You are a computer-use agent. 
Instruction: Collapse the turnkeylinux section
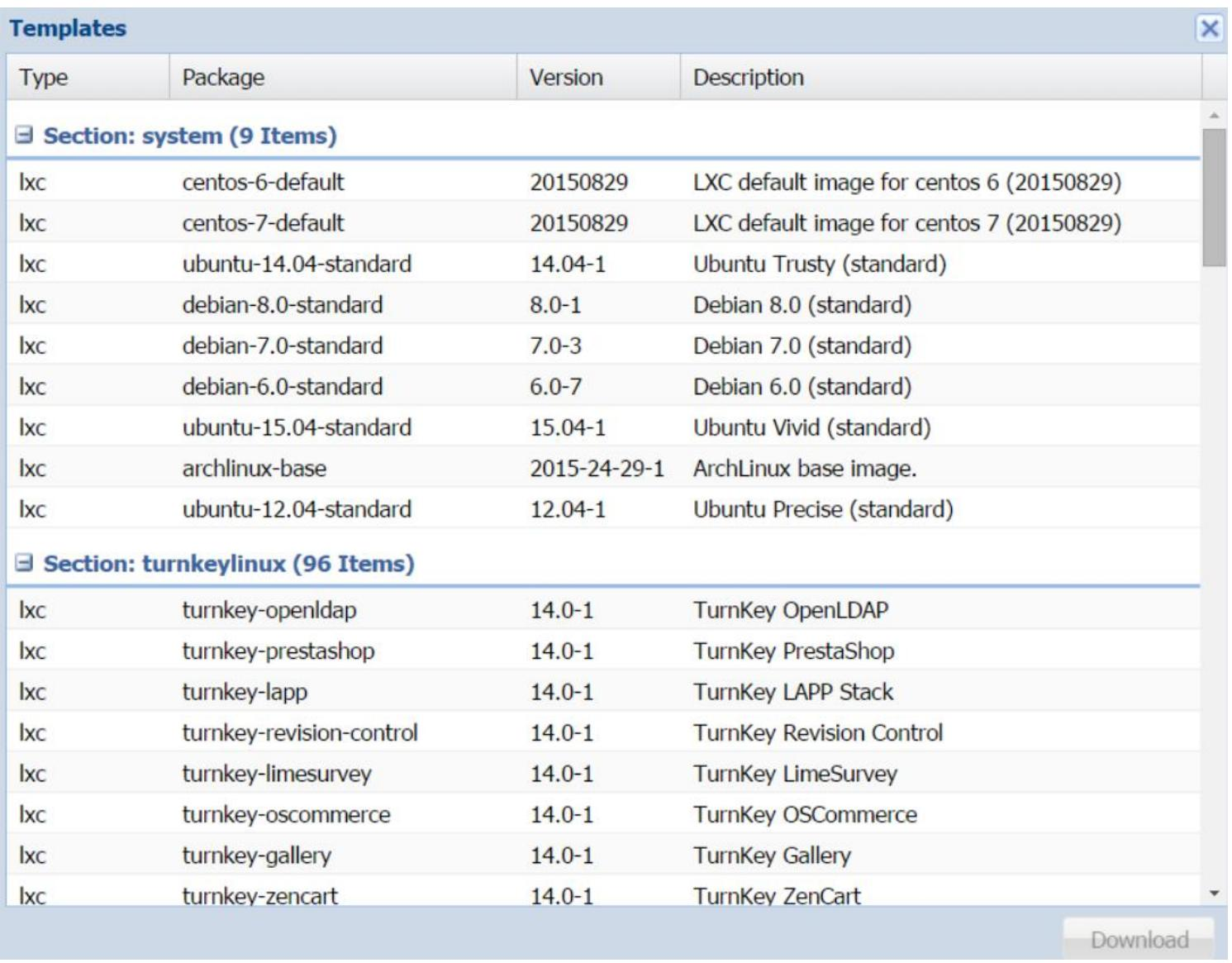(x=25, y=563)
